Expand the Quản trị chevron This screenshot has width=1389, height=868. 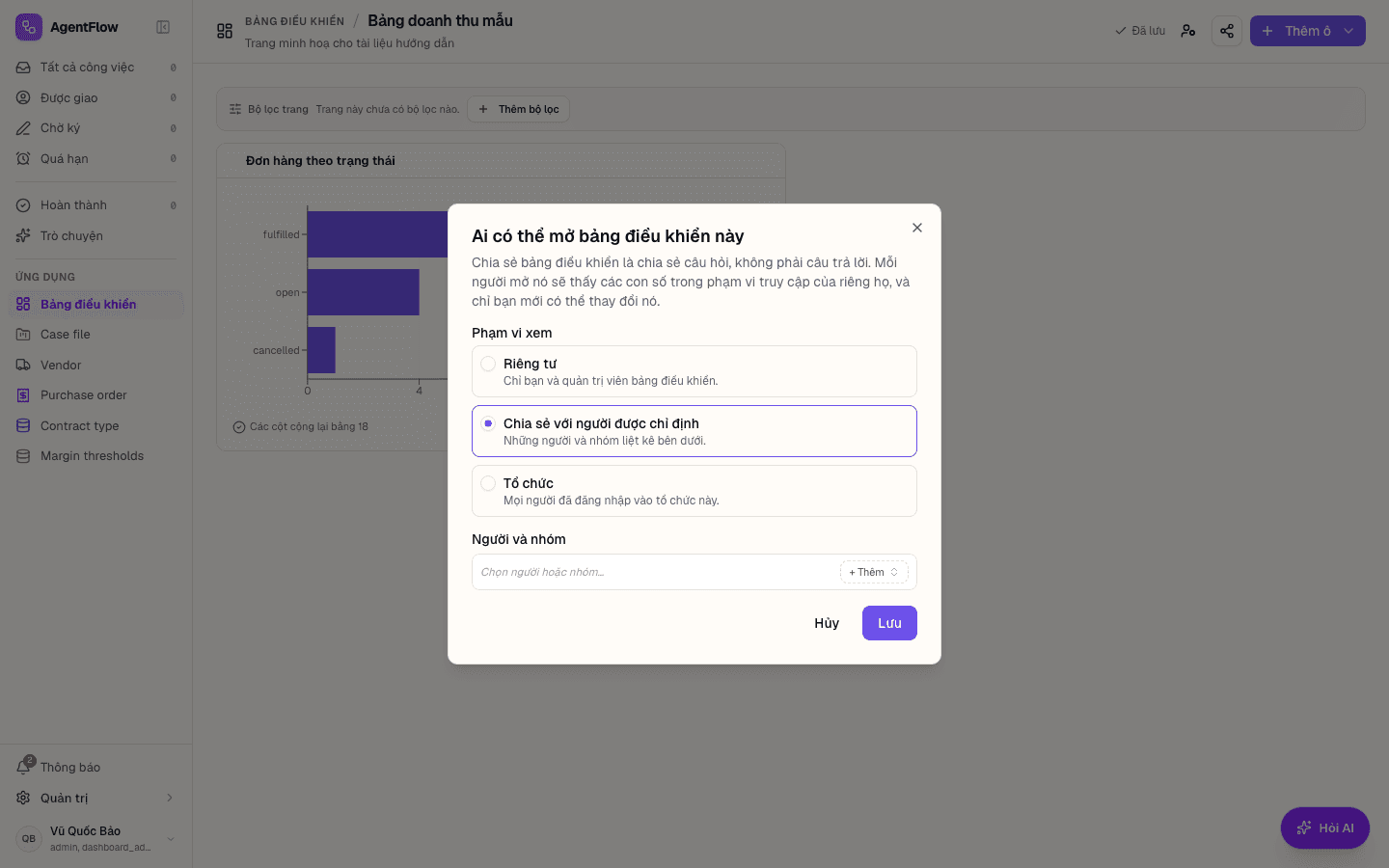point(170,798)
